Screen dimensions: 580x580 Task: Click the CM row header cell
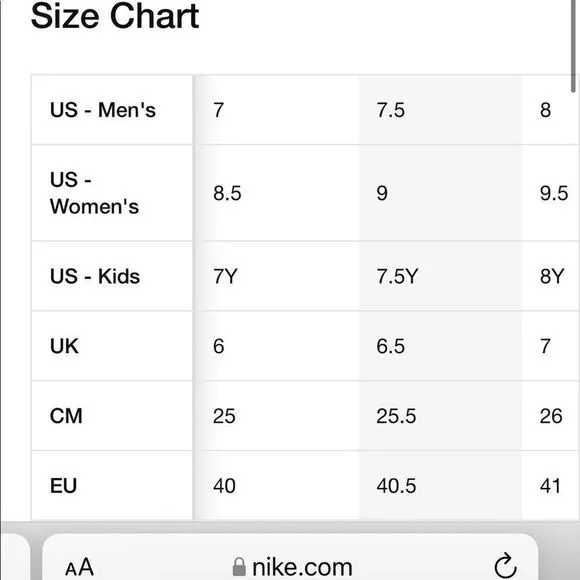112,416
